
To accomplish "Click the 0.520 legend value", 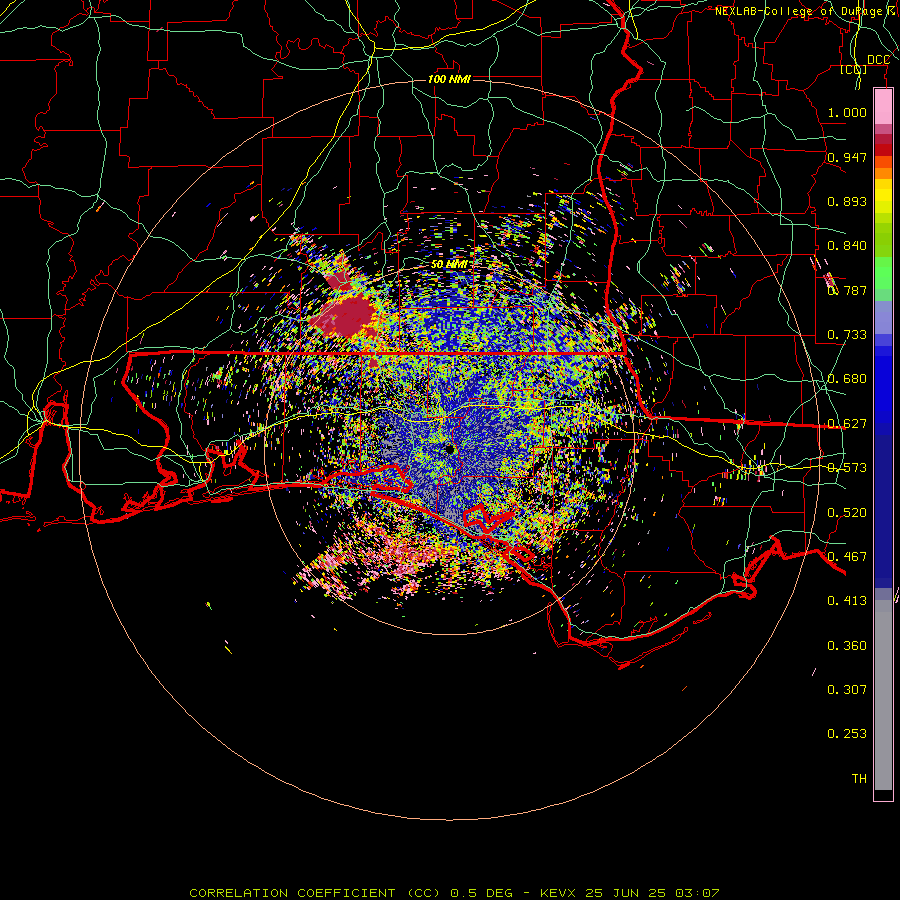I will 847,513.
